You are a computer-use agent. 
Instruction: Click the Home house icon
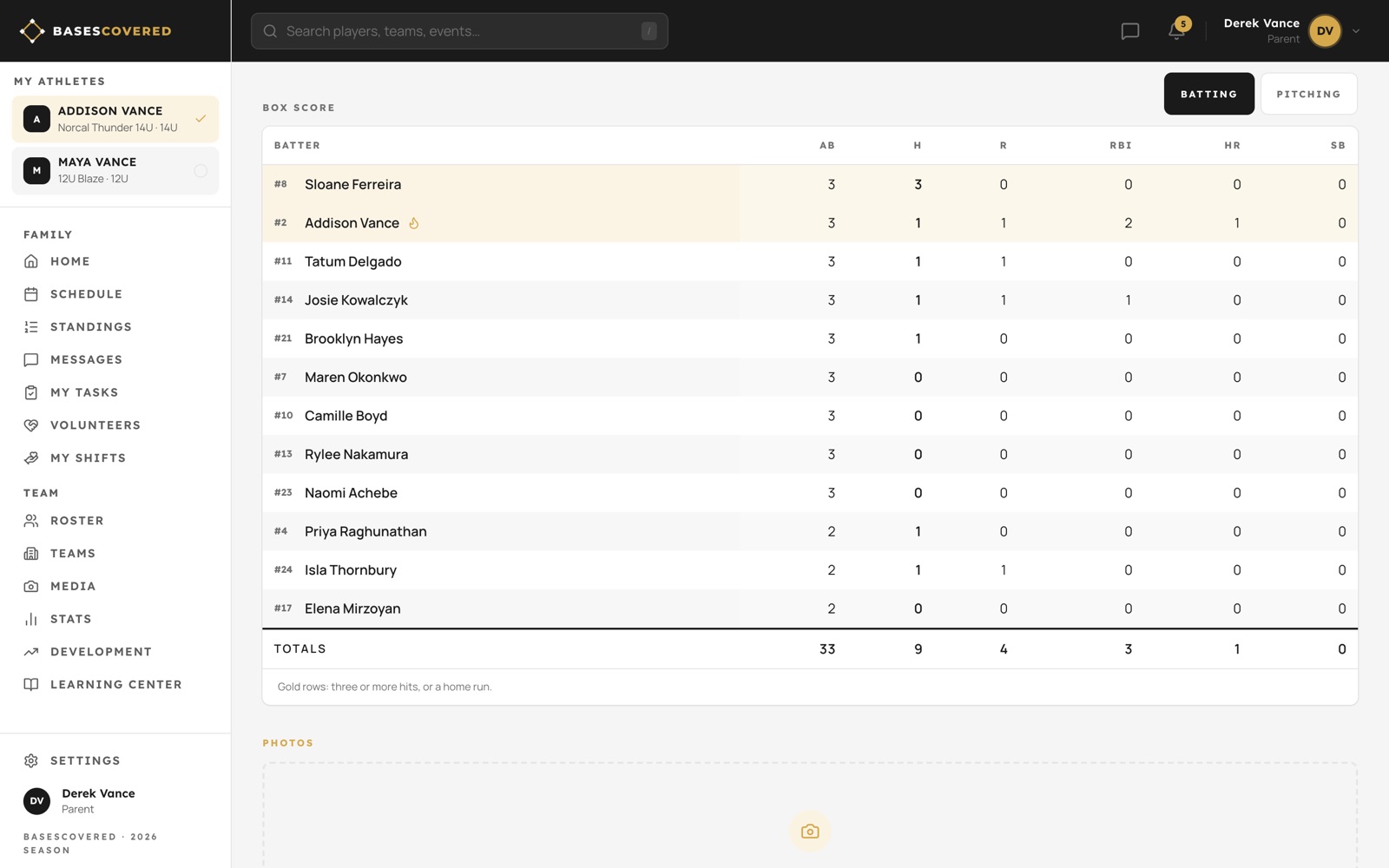pyautogui.click(x=31, y=261)
